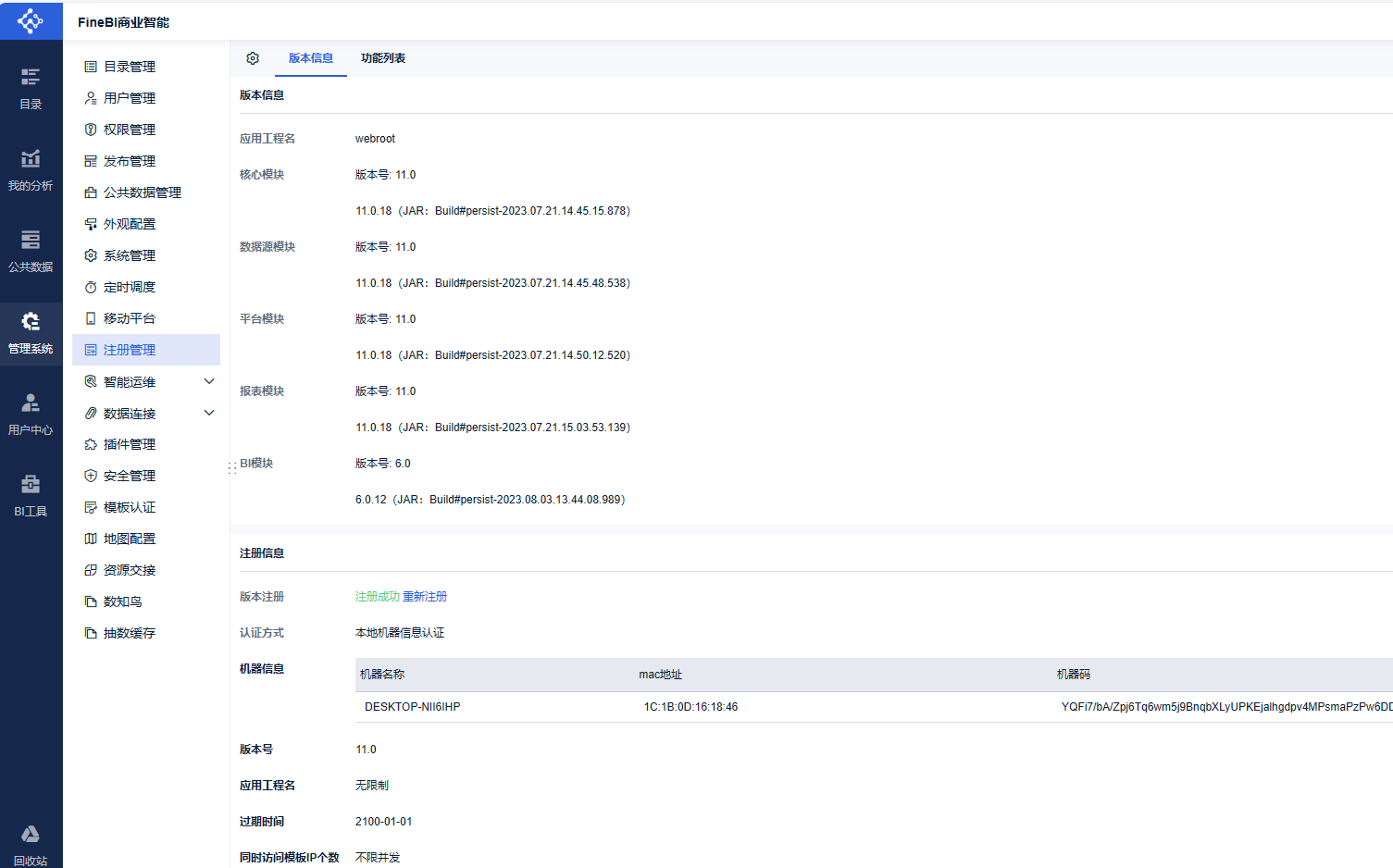Click the 安全管理 shield icon
This screenshot has height=868, width=1393.
tap(91, 476)
